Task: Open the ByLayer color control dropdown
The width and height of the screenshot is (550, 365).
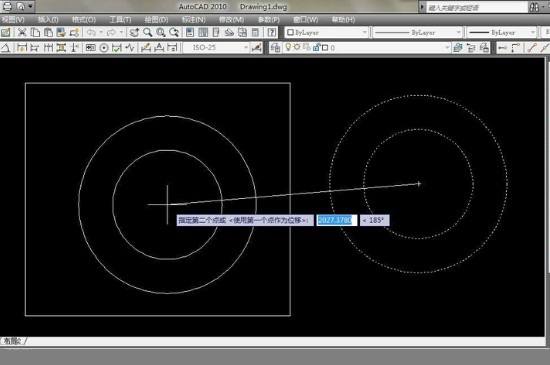Action: (326, 33)
